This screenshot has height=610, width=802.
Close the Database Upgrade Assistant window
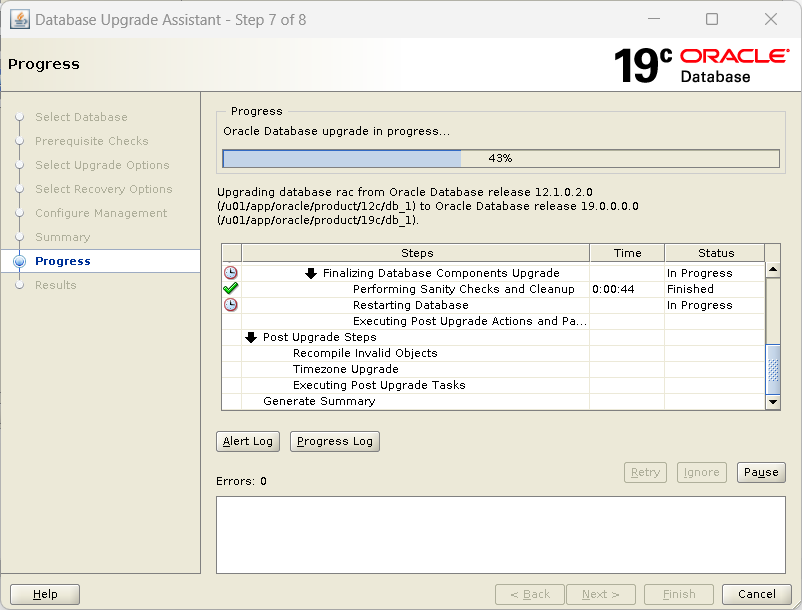pyautogui.click(x=771, y=19)
